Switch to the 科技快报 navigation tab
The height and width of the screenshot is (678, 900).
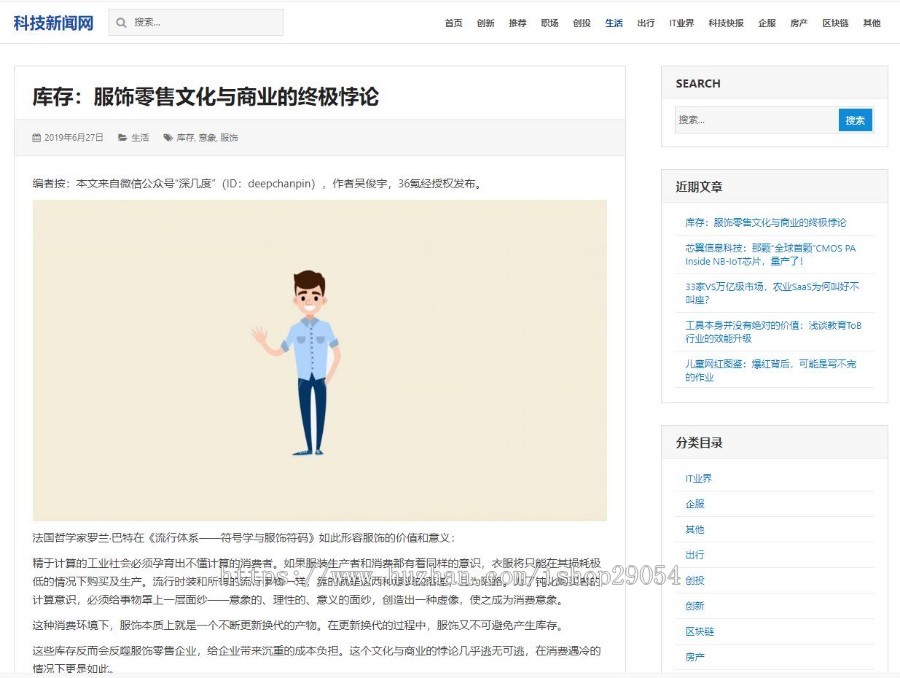tap(724, 22)
